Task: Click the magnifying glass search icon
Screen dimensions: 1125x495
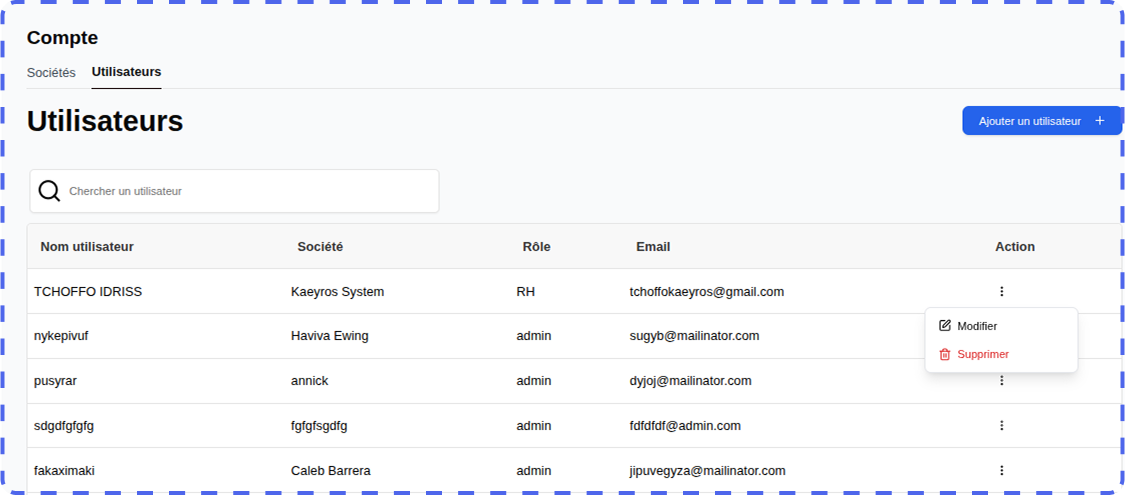Action: [49, 191]
